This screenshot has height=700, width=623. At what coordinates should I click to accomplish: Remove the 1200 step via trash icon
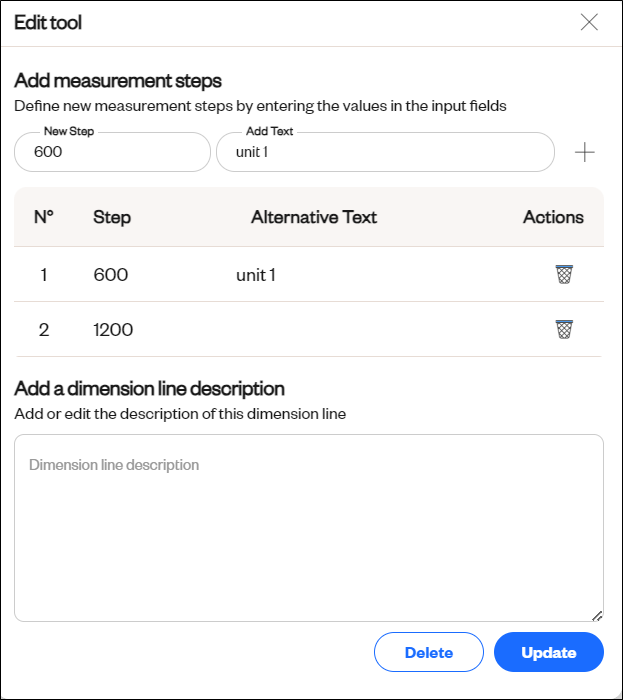(x=564, y=329)
